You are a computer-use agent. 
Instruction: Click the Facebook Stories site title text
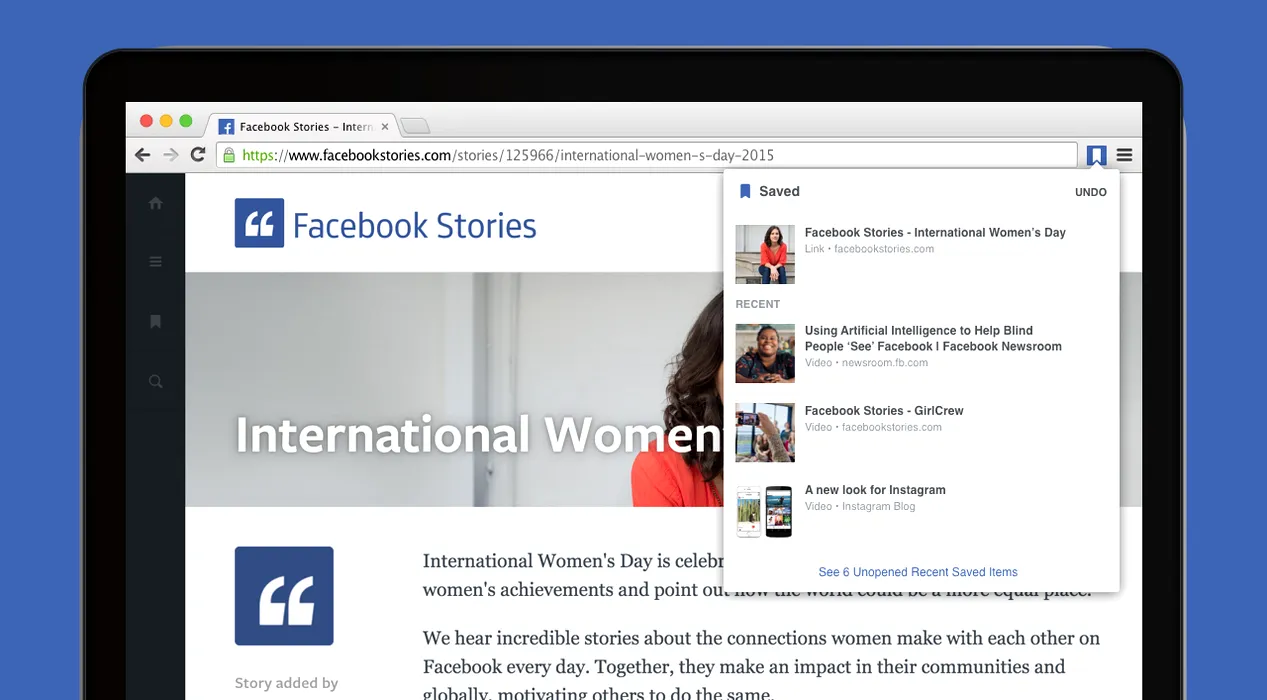[x=414, y=225]
